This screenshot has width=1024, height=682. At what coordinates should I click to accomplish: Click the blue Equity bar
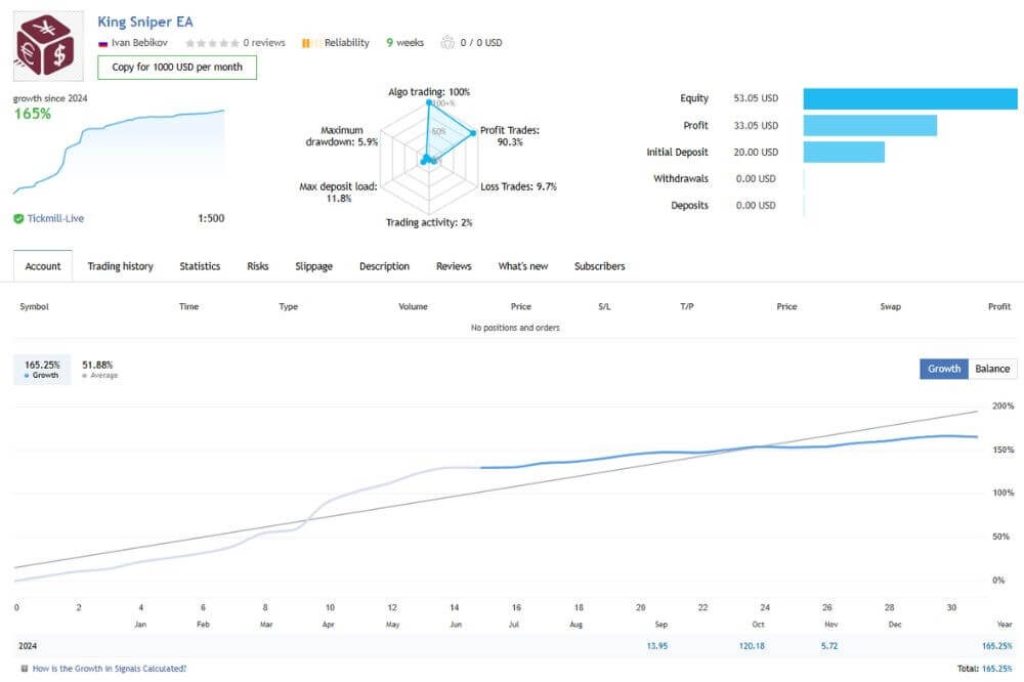(x=909, y=99)
